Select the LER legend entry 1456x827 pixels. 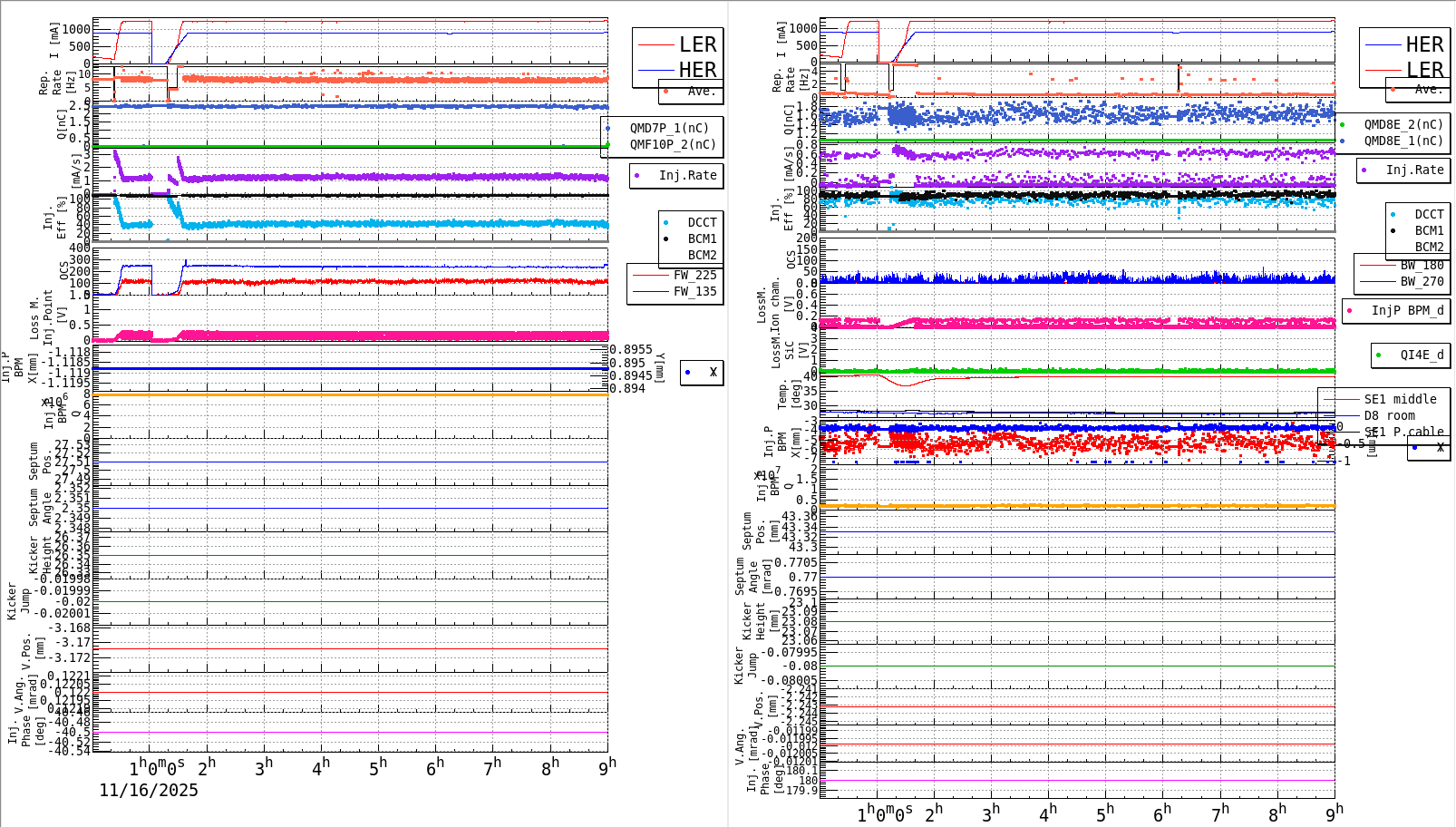click(x=698, y=44)
